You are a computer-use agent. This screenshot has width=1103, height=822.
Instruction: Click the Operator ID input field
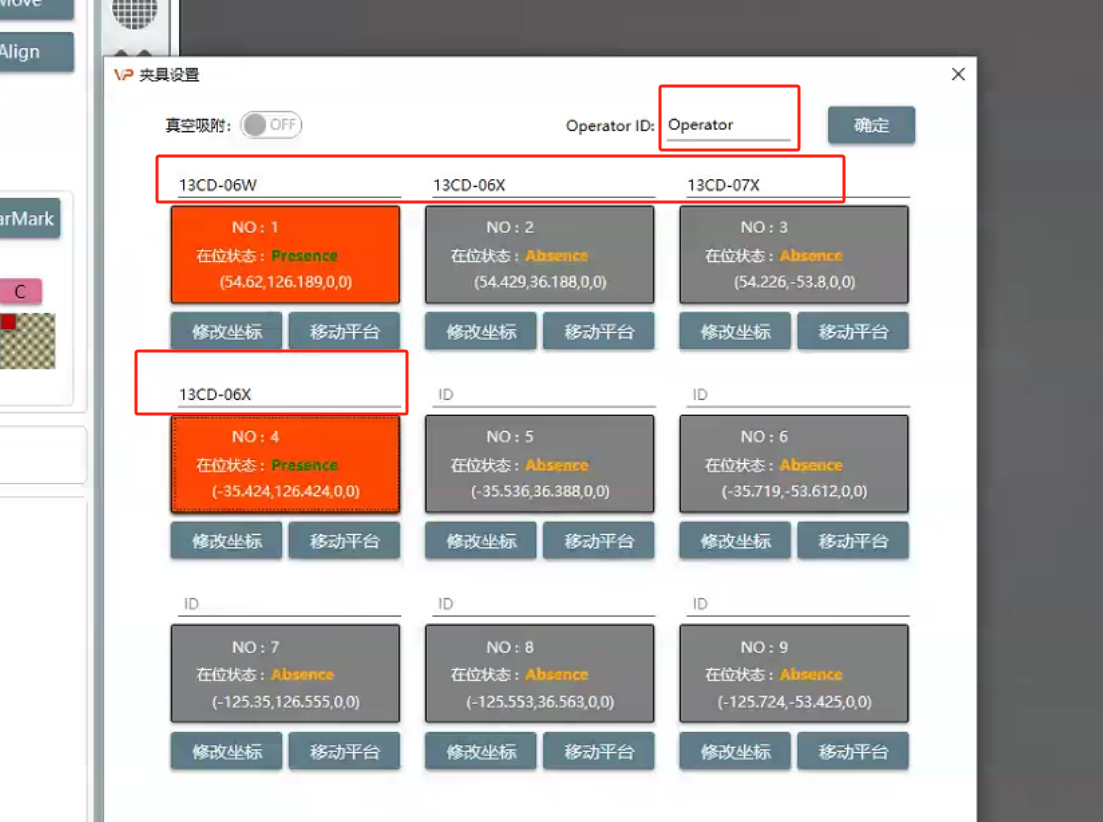(728, 125)
